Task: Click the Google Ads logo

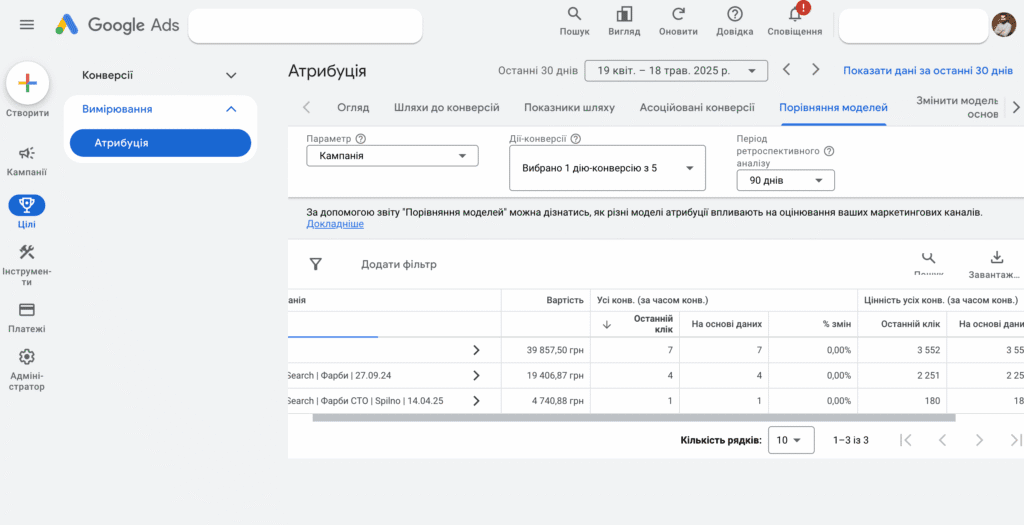Action: click(117, 25)
